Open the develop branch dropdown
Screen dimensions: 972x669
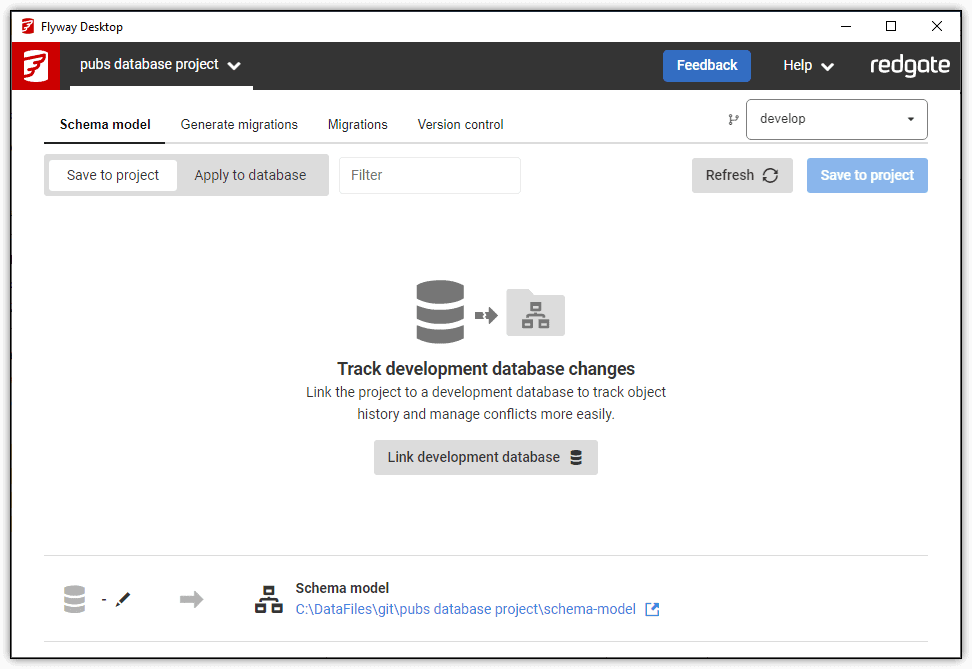836,119
